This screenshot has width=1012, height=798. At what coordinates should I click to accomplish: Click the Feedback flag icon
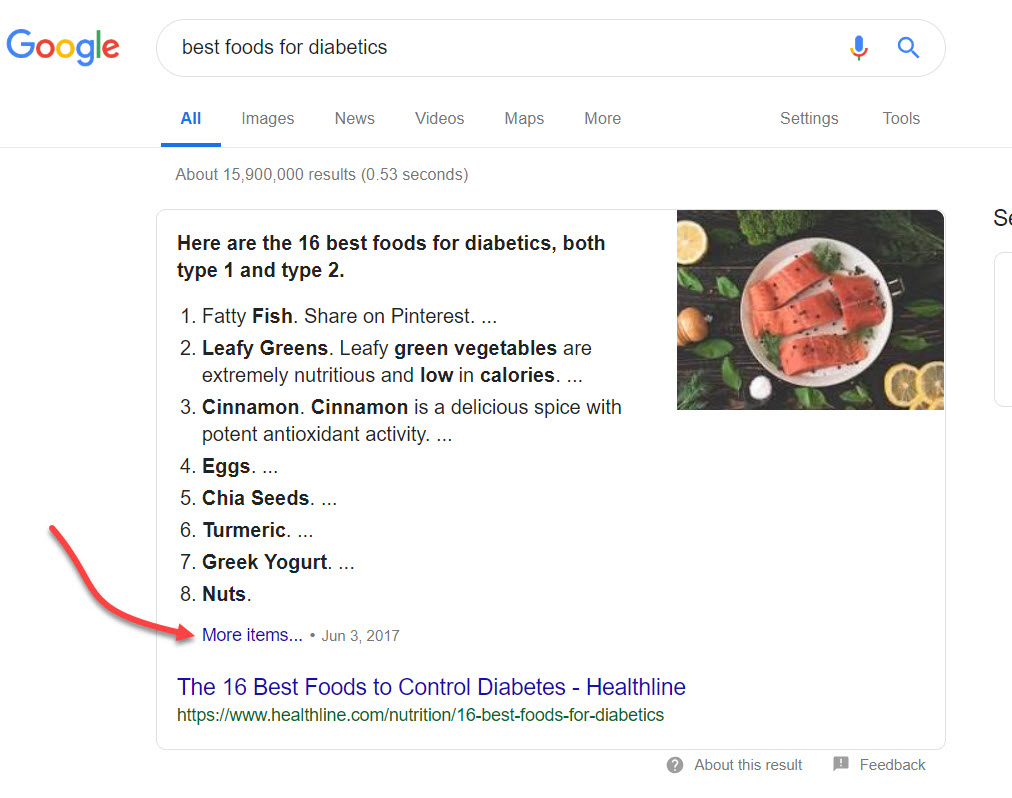point(841,764)
